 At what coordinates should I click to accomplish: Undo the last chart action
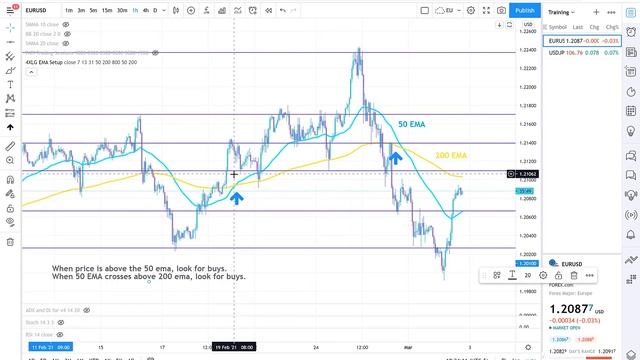(282, 11)
